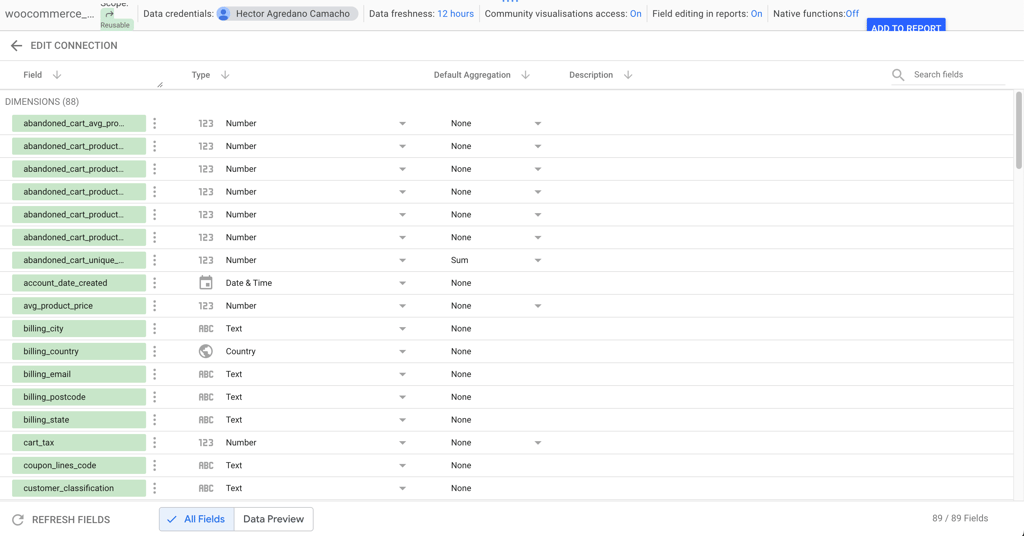The height and width of the screenshot is (536, 1024).
Task: Expand type dropdown for cart_tax
Action: (402, 443)
